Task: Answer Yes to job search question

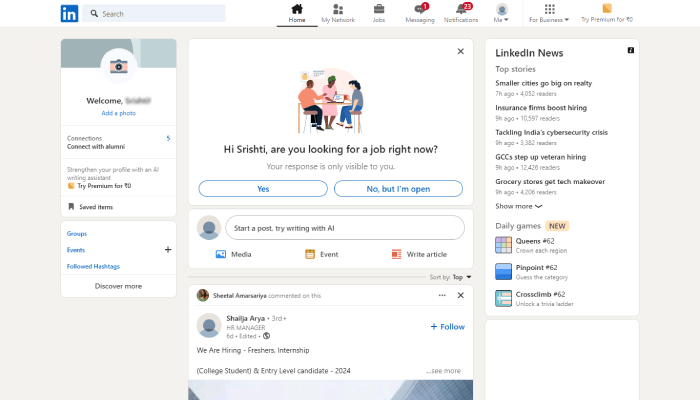Action: point(263,189)
